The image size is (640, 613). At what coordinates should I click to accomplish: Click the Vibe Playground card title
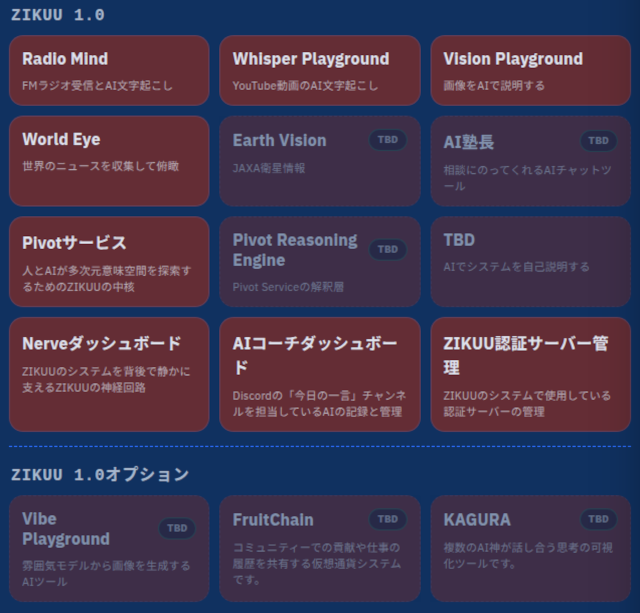(66, 529)
